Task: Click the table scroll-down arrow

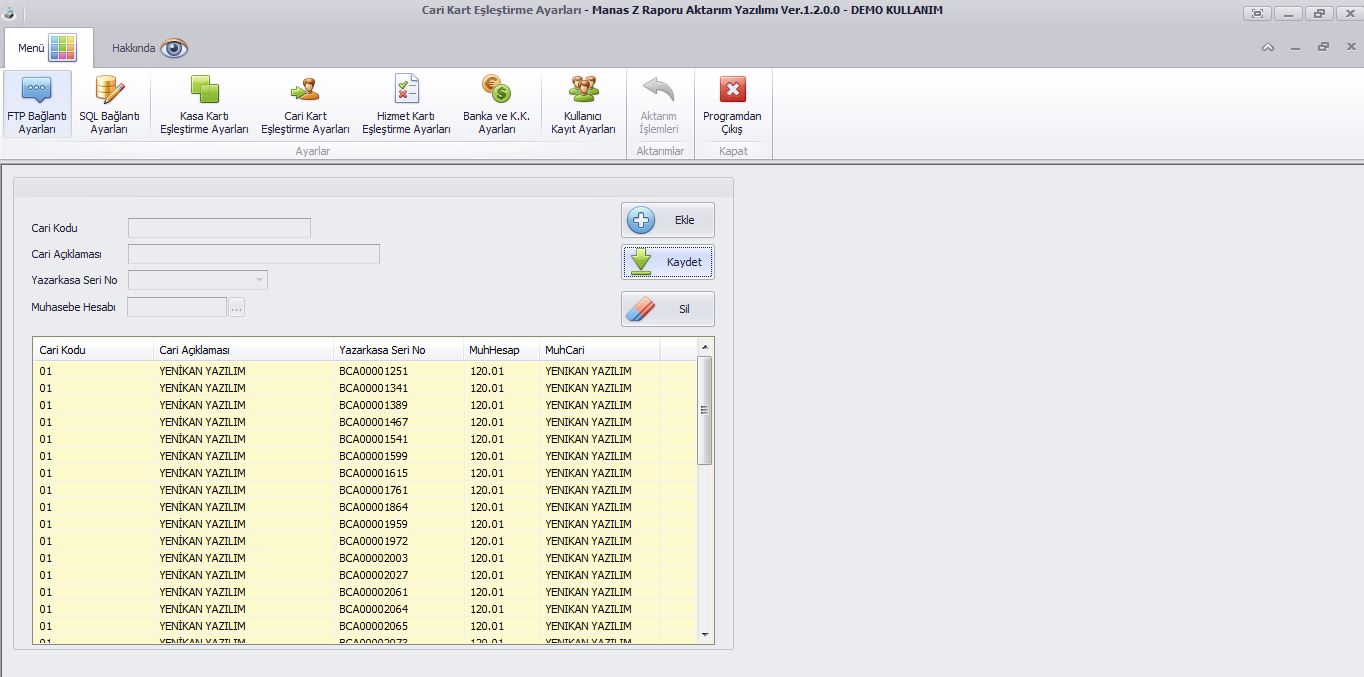Action: tap(705, 634)
